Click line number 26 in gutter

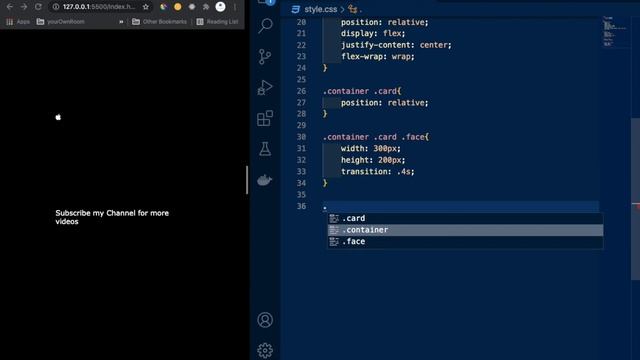click(301, 91)
